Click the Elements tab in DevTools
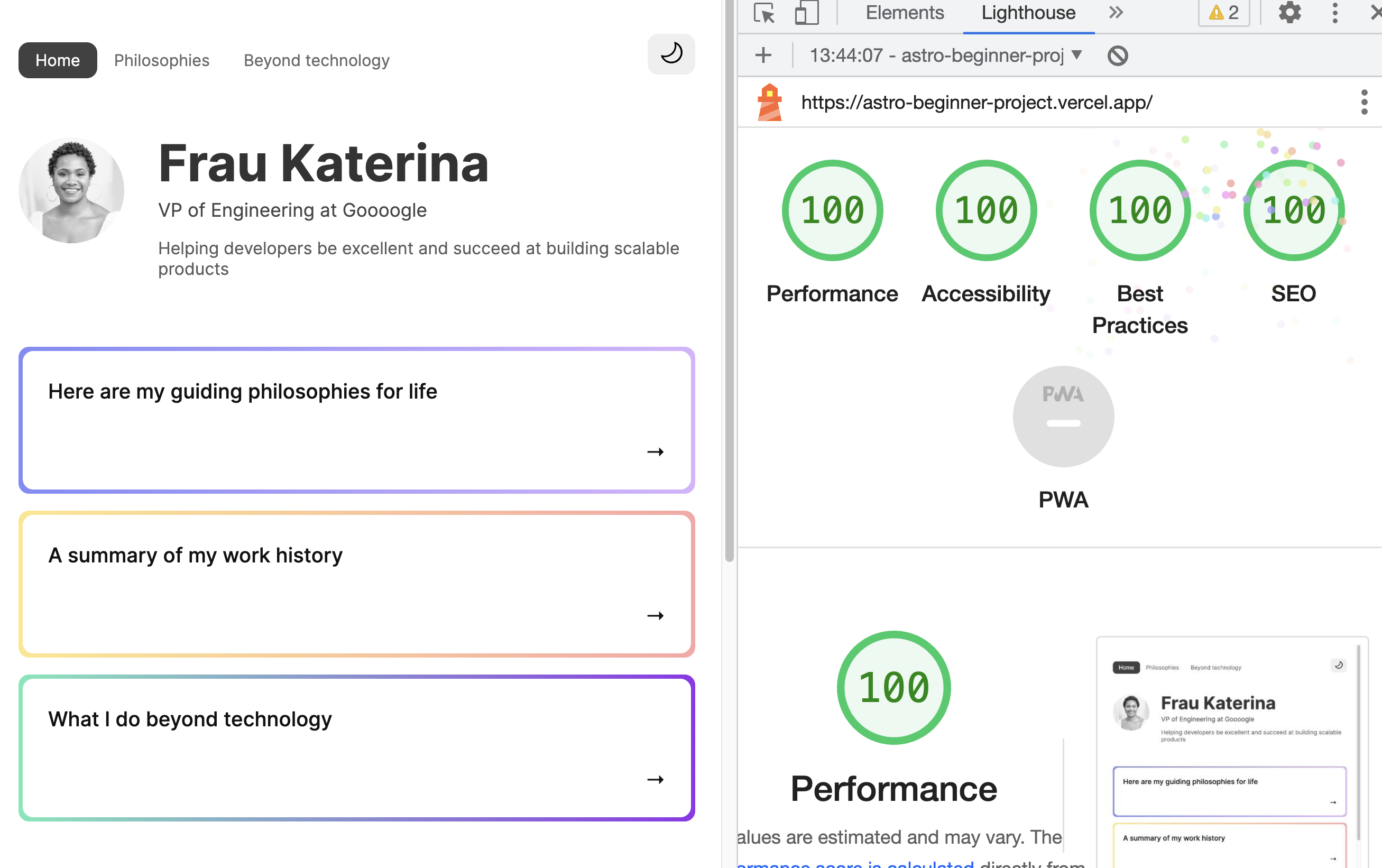1382x868 pixels. coord(903,13)
